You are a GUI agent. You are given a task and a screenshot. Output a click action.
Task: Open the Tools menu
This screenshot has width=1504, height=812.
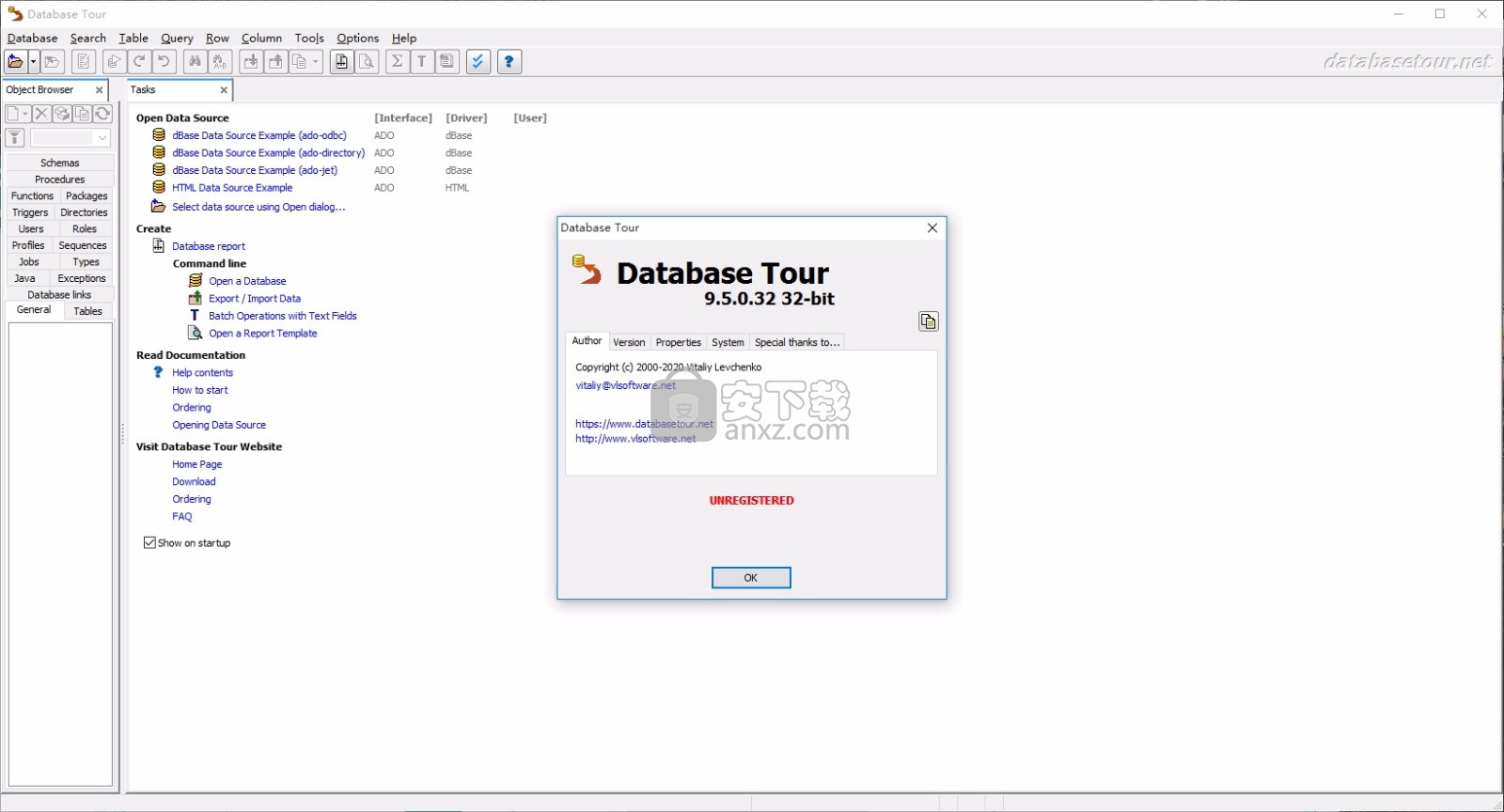[x=309, y=39]
